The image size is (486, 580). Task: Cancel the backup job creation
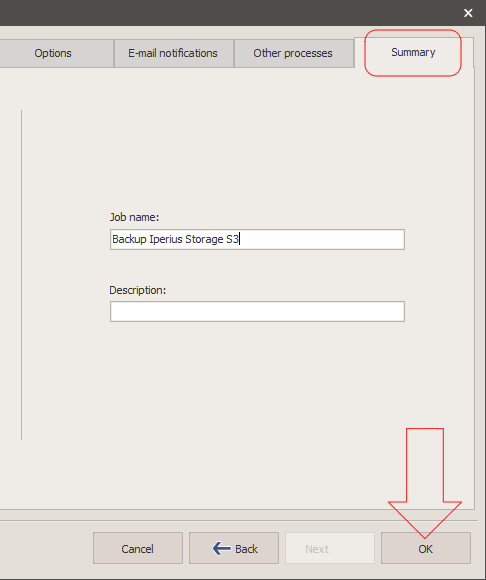pyautogui.click(x=138, y=548)
